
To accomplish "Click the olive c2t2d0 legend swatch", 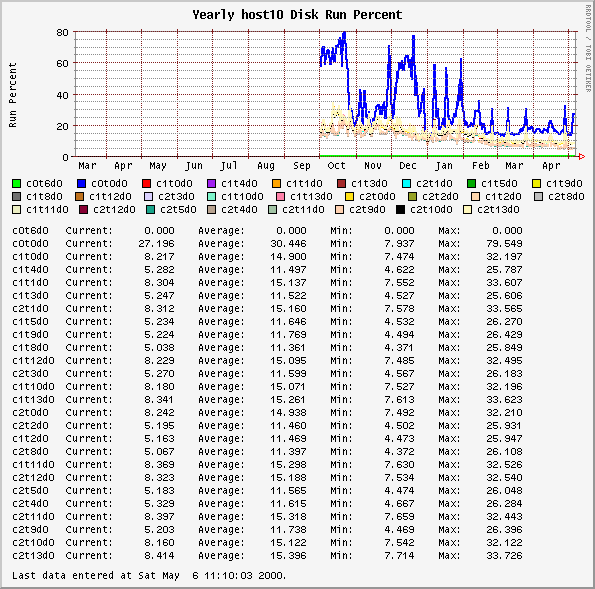I will (x=412, y=197).
